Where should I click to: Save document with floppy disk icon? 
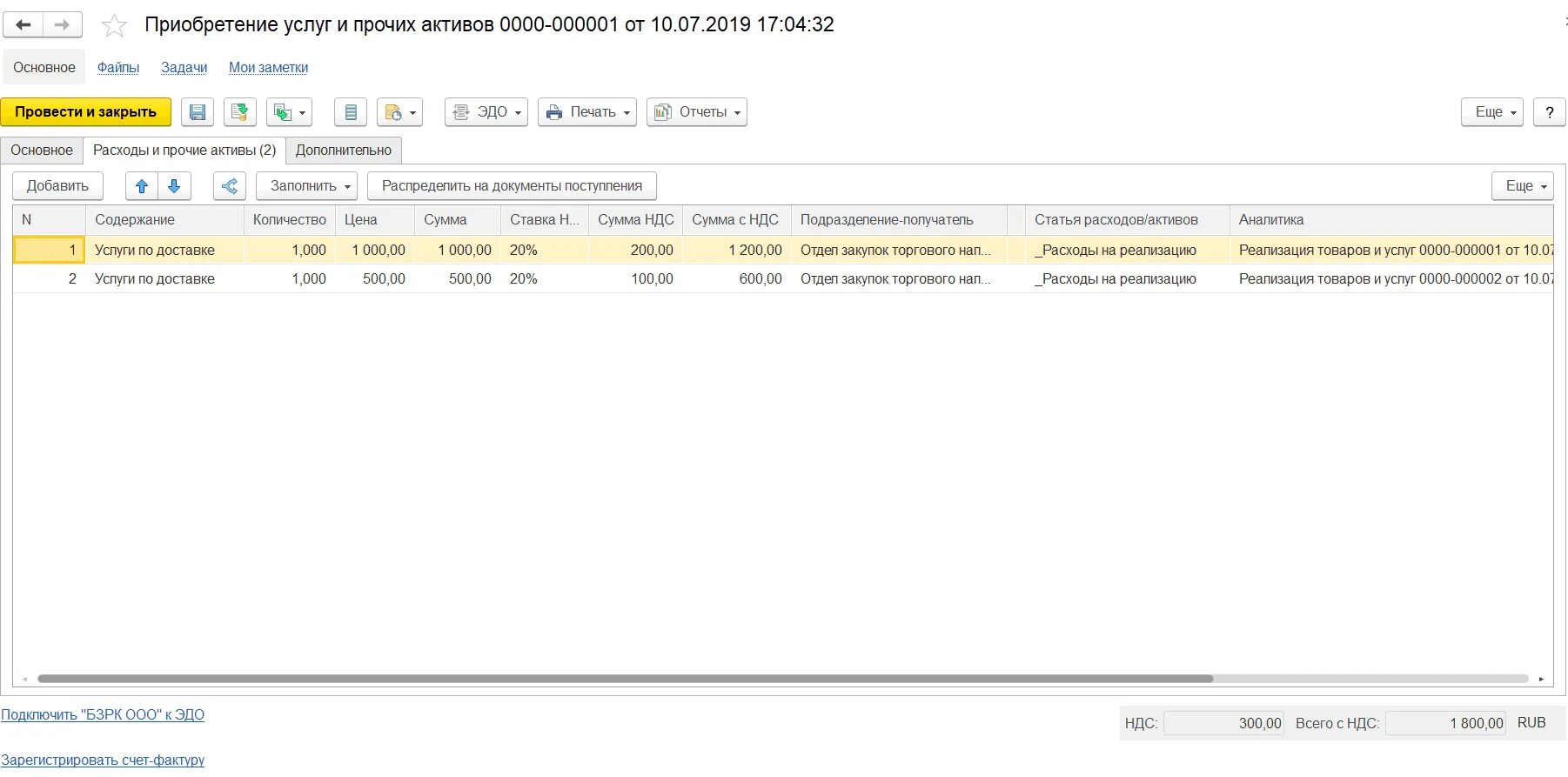(x=198, y=112)
